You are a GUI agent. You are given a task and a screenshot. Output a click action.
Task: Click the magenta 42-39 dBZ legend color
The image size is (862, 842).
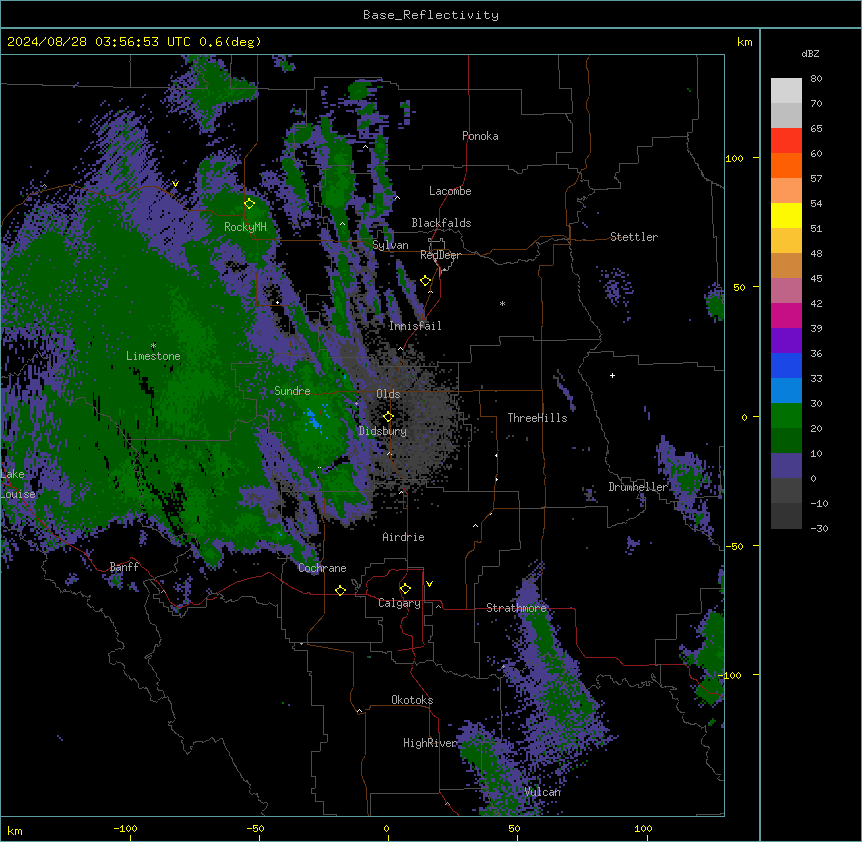point(786,315)
